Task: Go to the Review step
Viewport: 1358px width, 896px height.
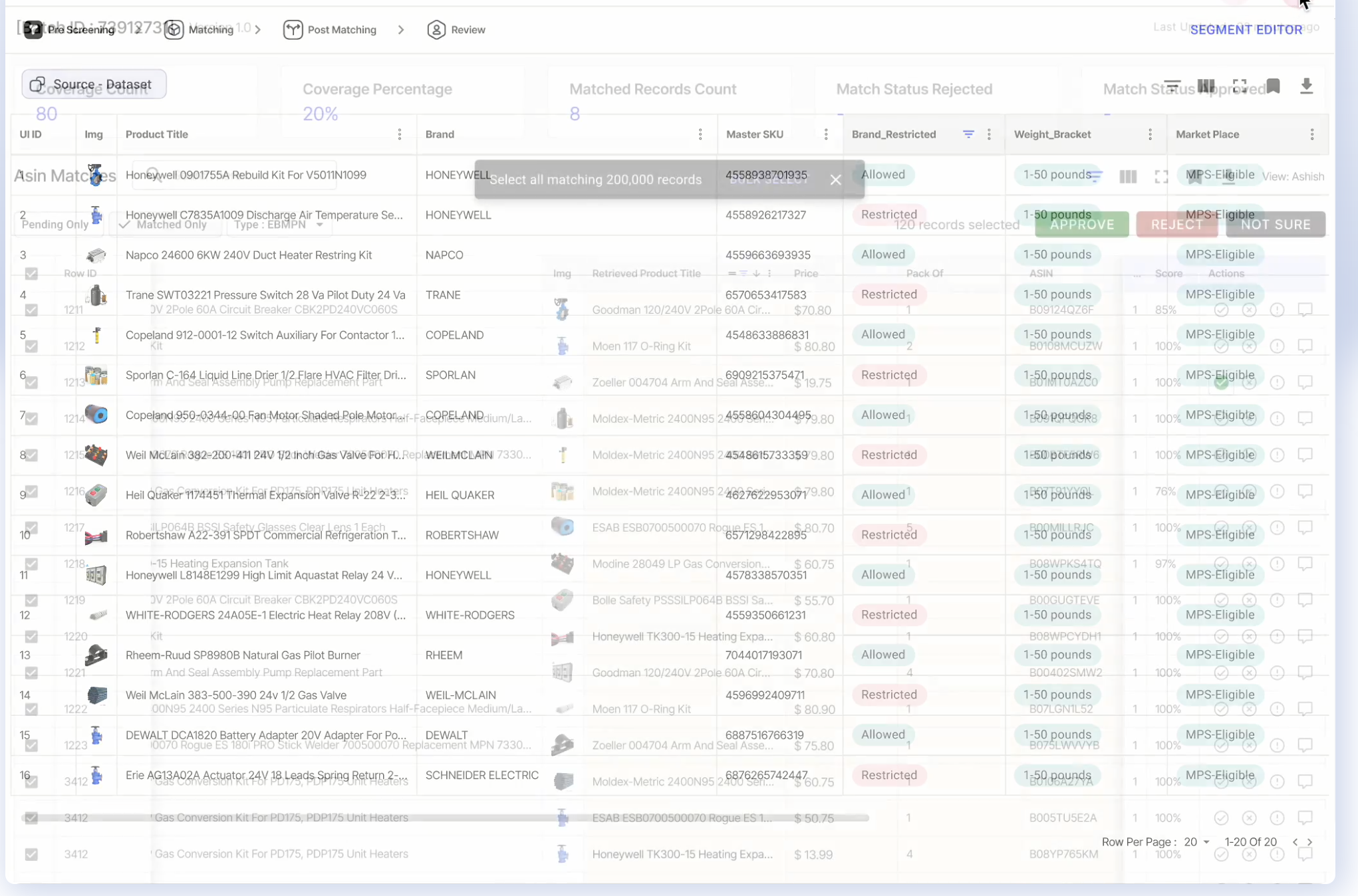Action: pos(456,30)
